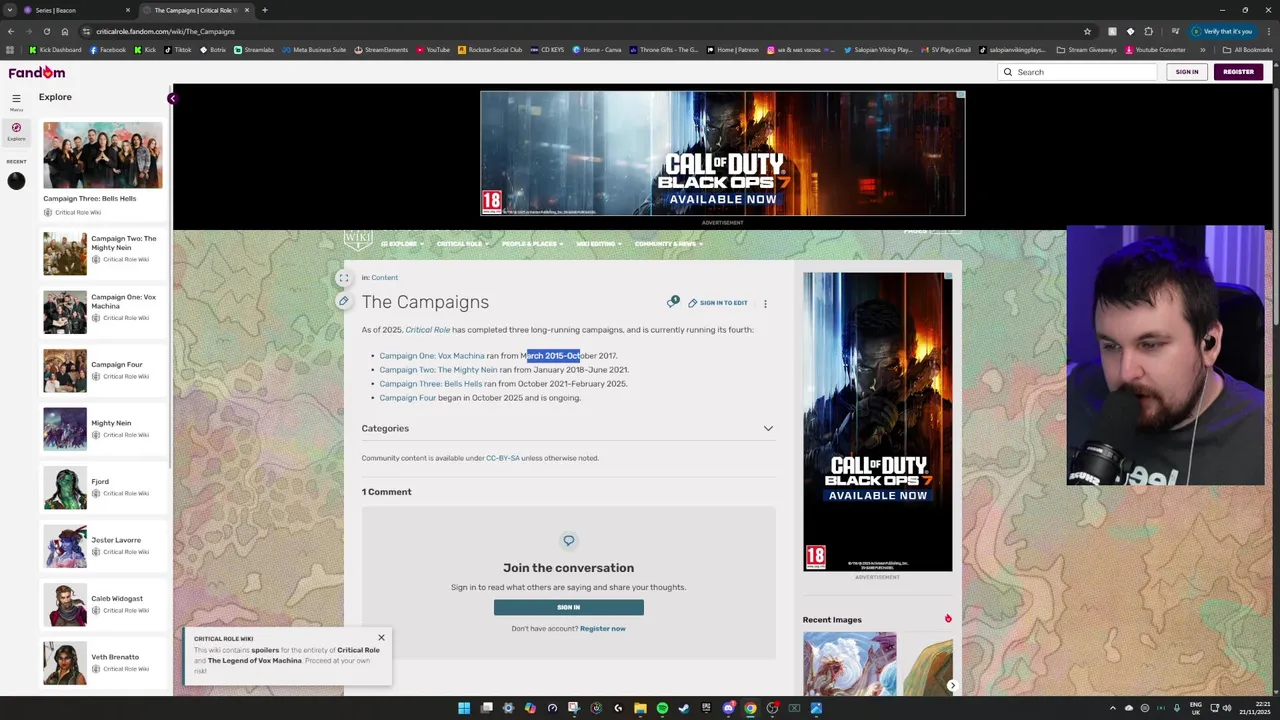Advance the Recent Images carousel arrow

(952, 685)
